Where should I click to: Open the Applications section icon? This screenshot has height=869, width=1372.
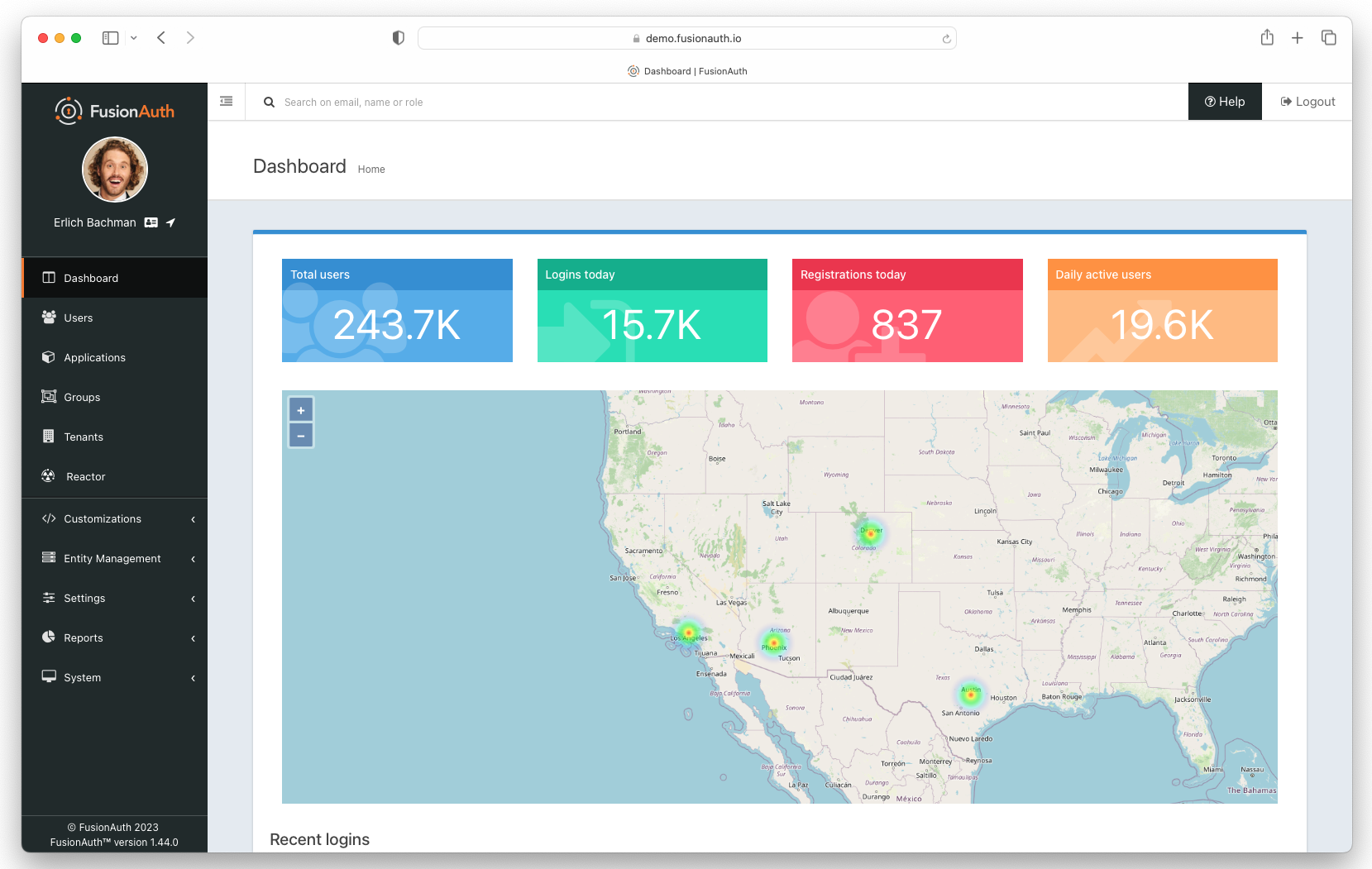(x=50, y=357)
